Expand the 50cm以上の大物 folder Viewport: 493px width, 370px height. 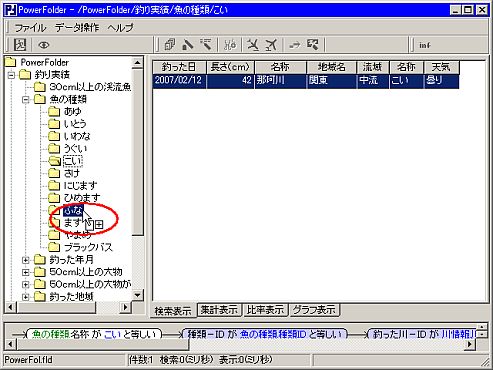[25, 272]
